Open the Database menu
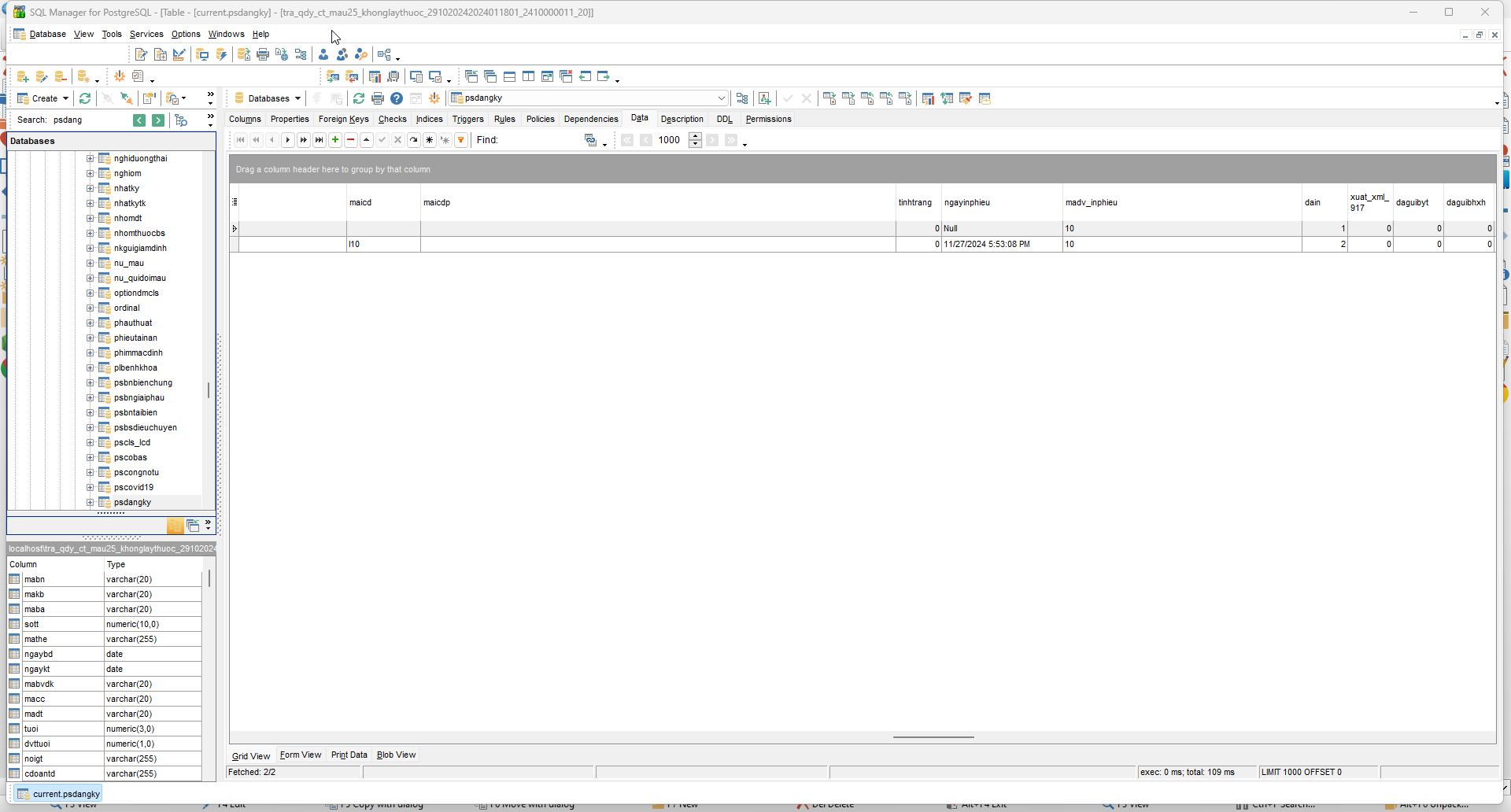Image resolution: width=1511 pixels, height=812 pixels. [47, 35]
